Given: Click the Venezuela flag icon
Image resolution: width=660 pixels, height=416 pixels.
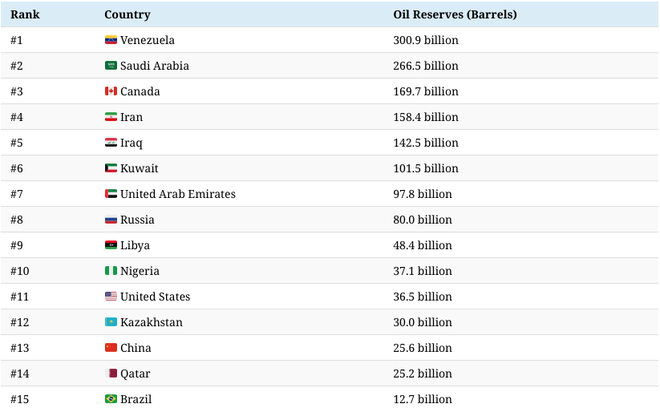Looking at the screenshot, I should click(x=111, y=40).
